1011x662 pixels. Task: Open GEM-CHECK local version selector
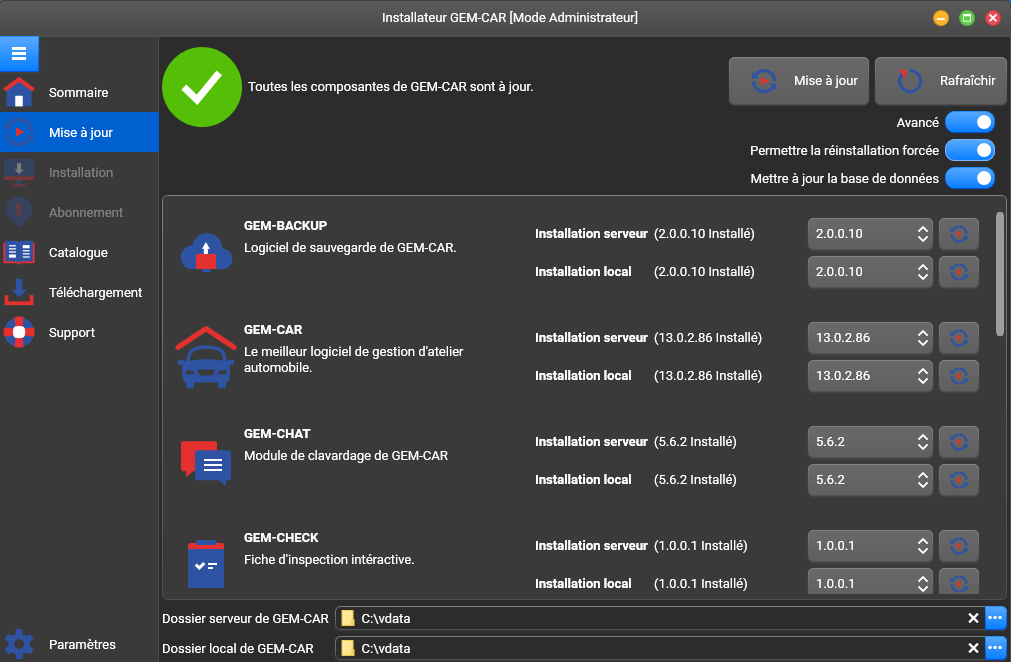click(870, 581)
